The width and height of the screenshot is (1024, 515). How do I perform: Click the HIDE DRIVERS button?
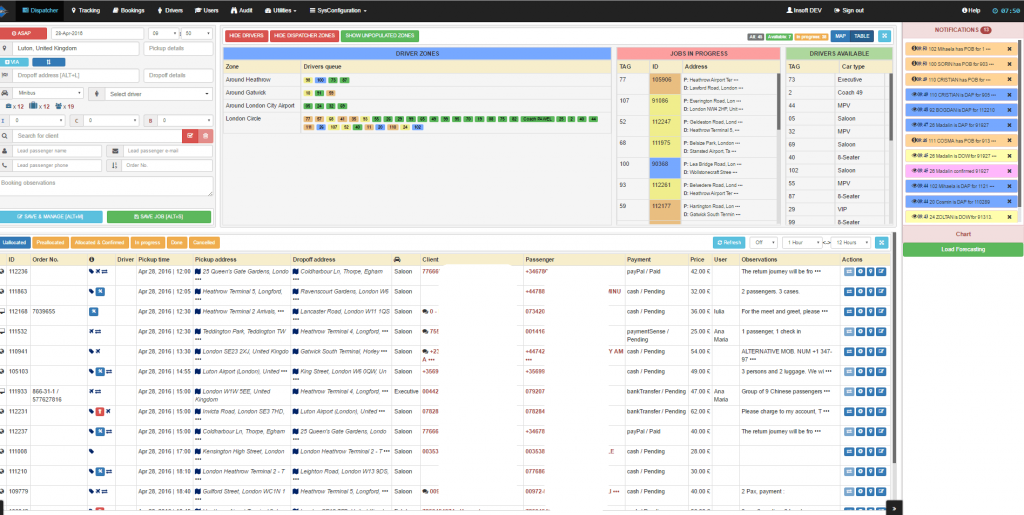coord(246,36)
